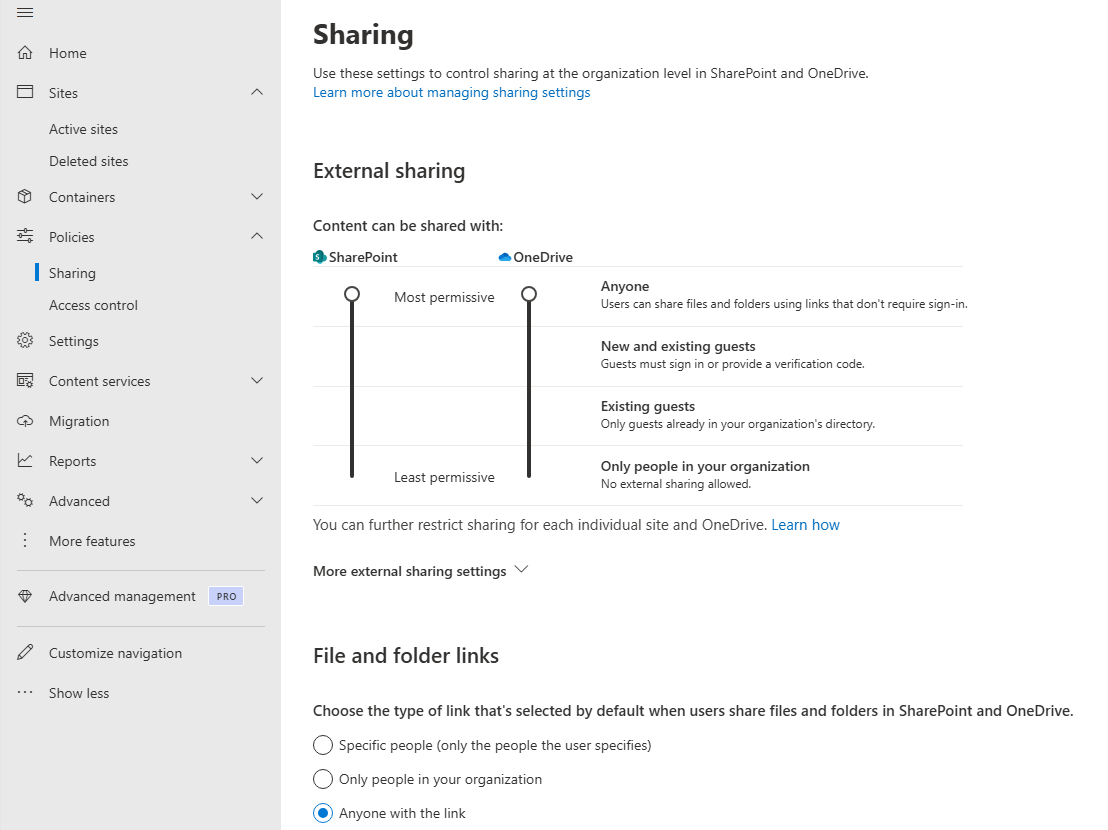Open the hamburger navigation menu

click(25, 13)
